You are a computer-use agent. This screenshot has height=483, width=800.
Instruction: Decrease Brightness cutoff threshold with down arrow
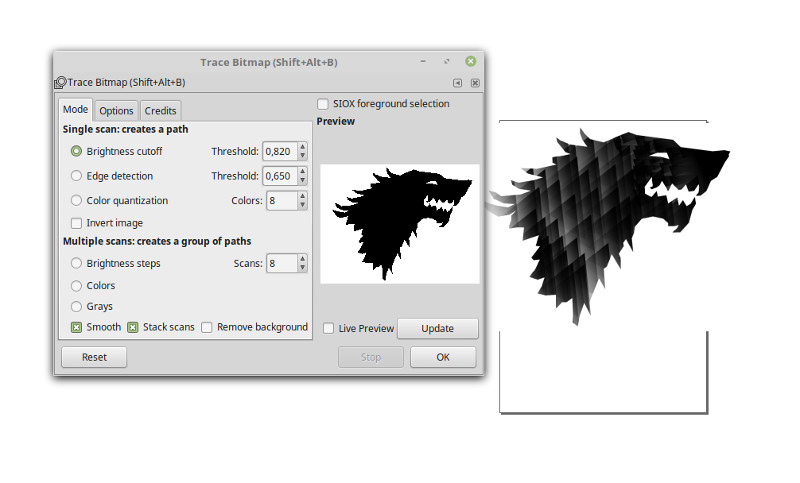pyautogui.click(x=303, y=155)
